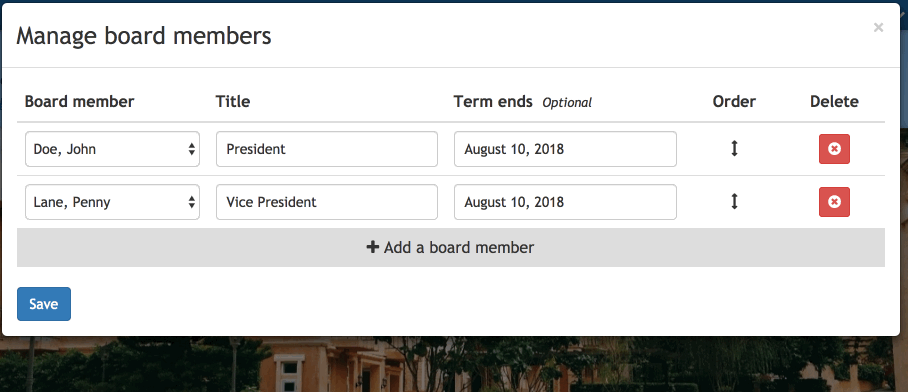Edit the President title field

coord(327,149)
